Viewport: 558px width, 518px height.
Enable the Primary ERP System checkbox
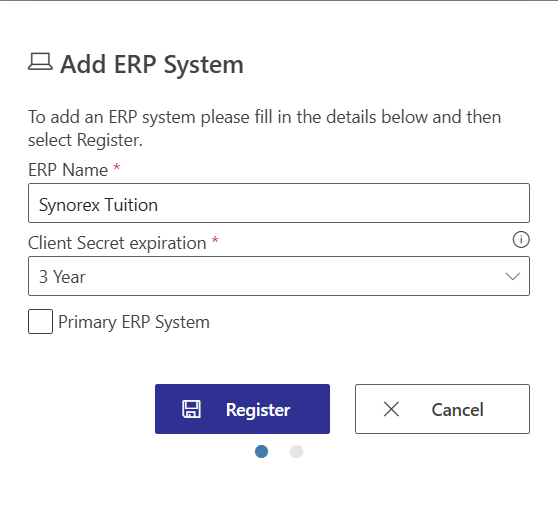click(41, 322)
